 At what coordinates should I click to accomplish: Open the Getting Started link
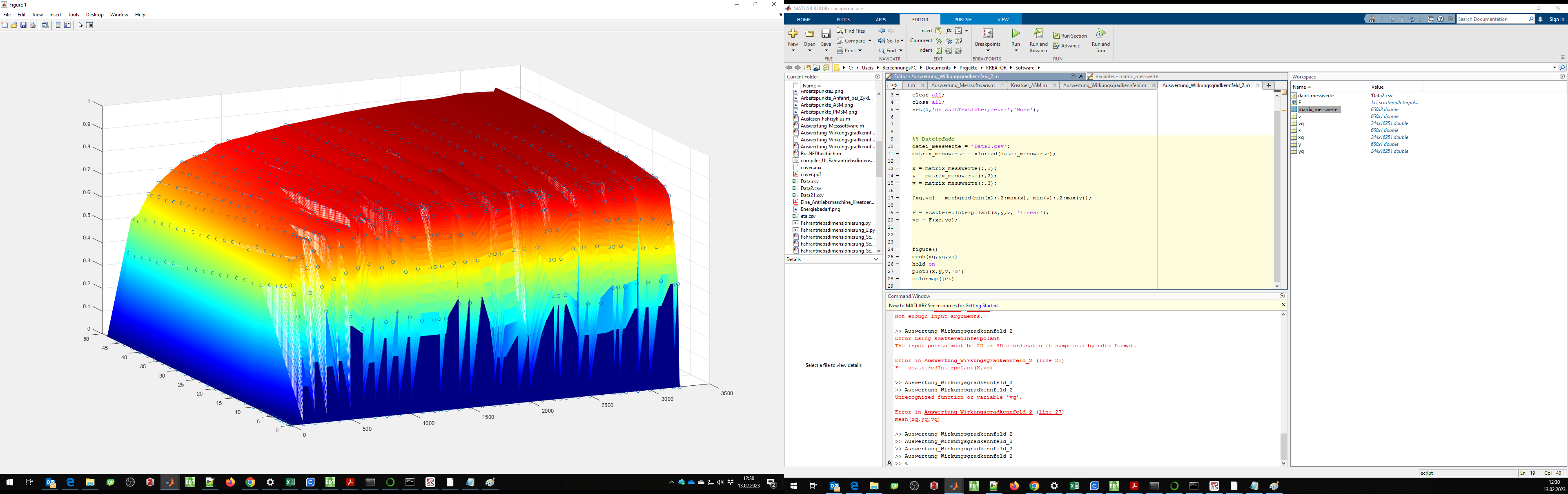(x=981, y=306)
